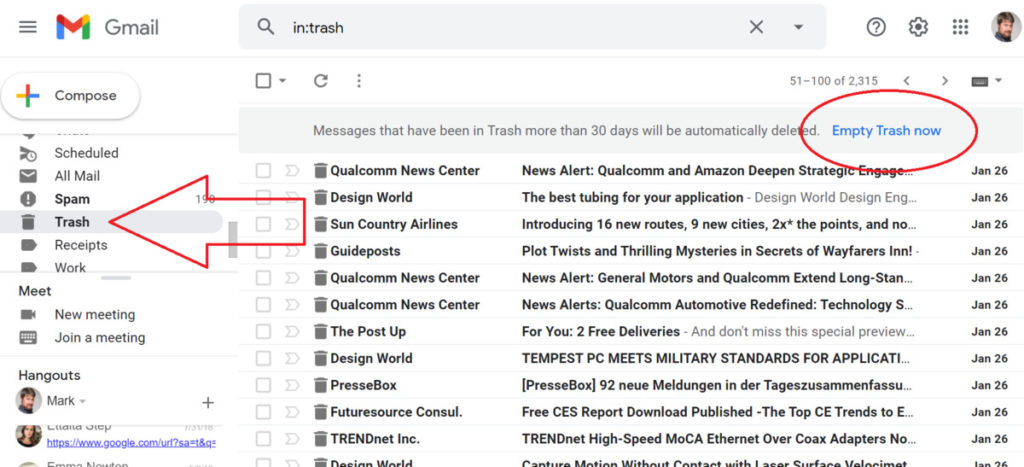The height and width of the screenshot is (467, 1024).
Task: Open Gmail support help icon
Action: pyautogui.click(x=876, y=27)
